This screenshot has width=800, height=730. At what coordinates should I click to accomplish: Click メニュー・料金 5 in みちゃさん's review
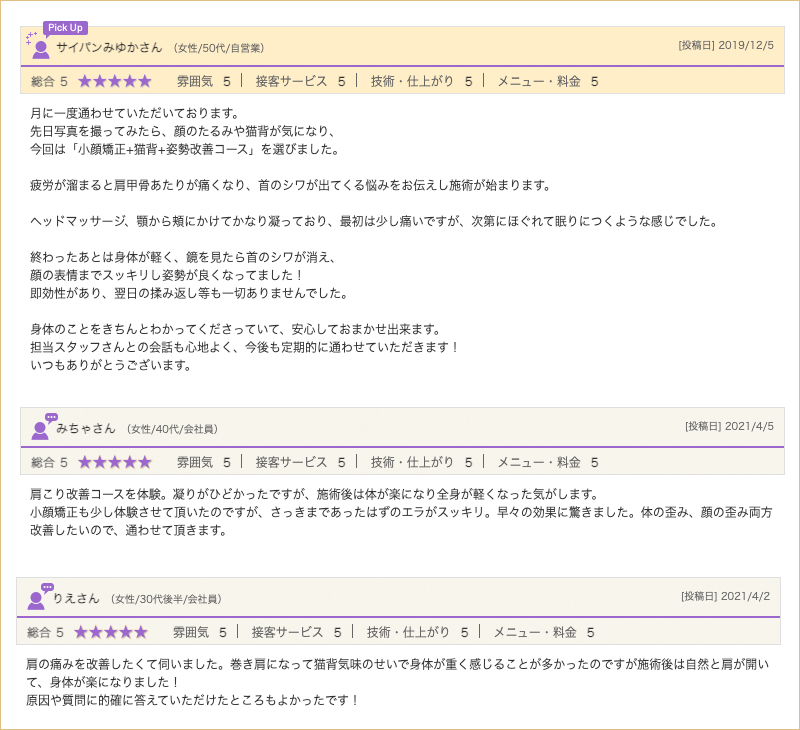[x=548, y=462]
